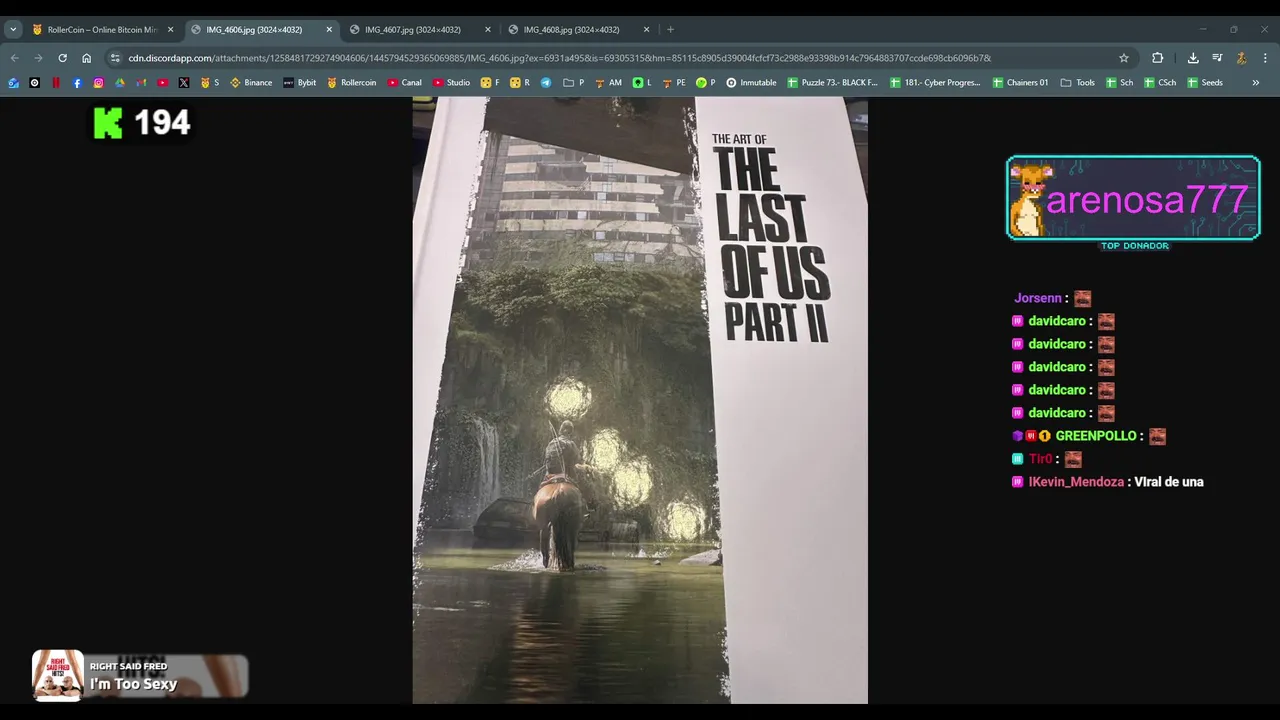Open the Downloads icon in toolbar
Screen dimensions: 1280x720
point(1193,58)
